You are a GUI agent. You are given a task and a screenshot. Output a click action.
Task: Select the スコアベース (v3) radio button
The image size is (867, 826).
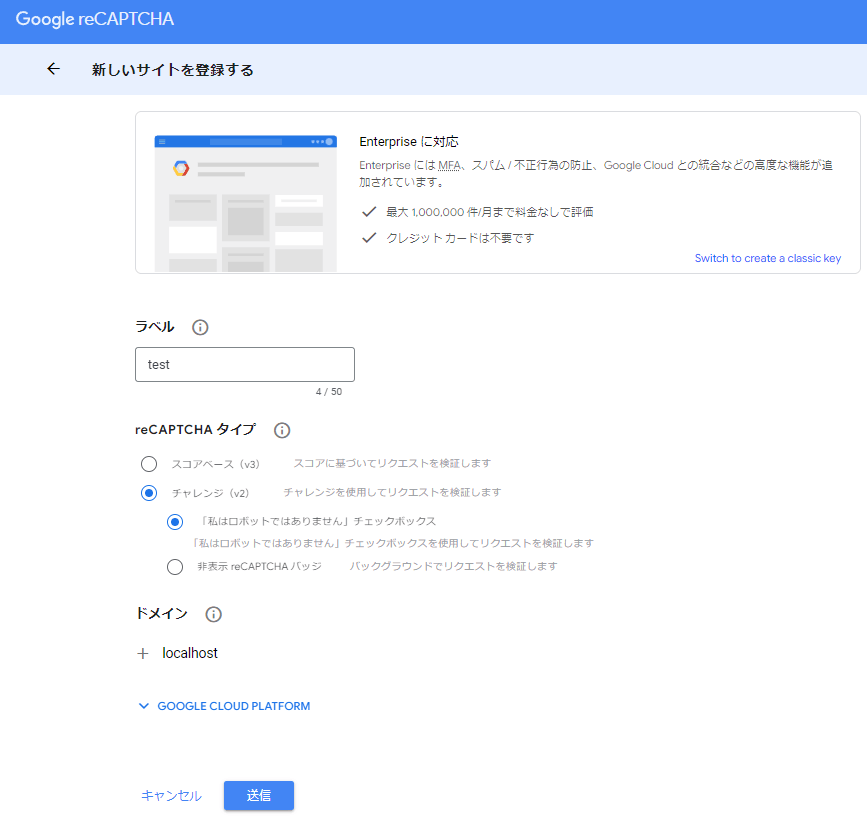coord(149,464)
